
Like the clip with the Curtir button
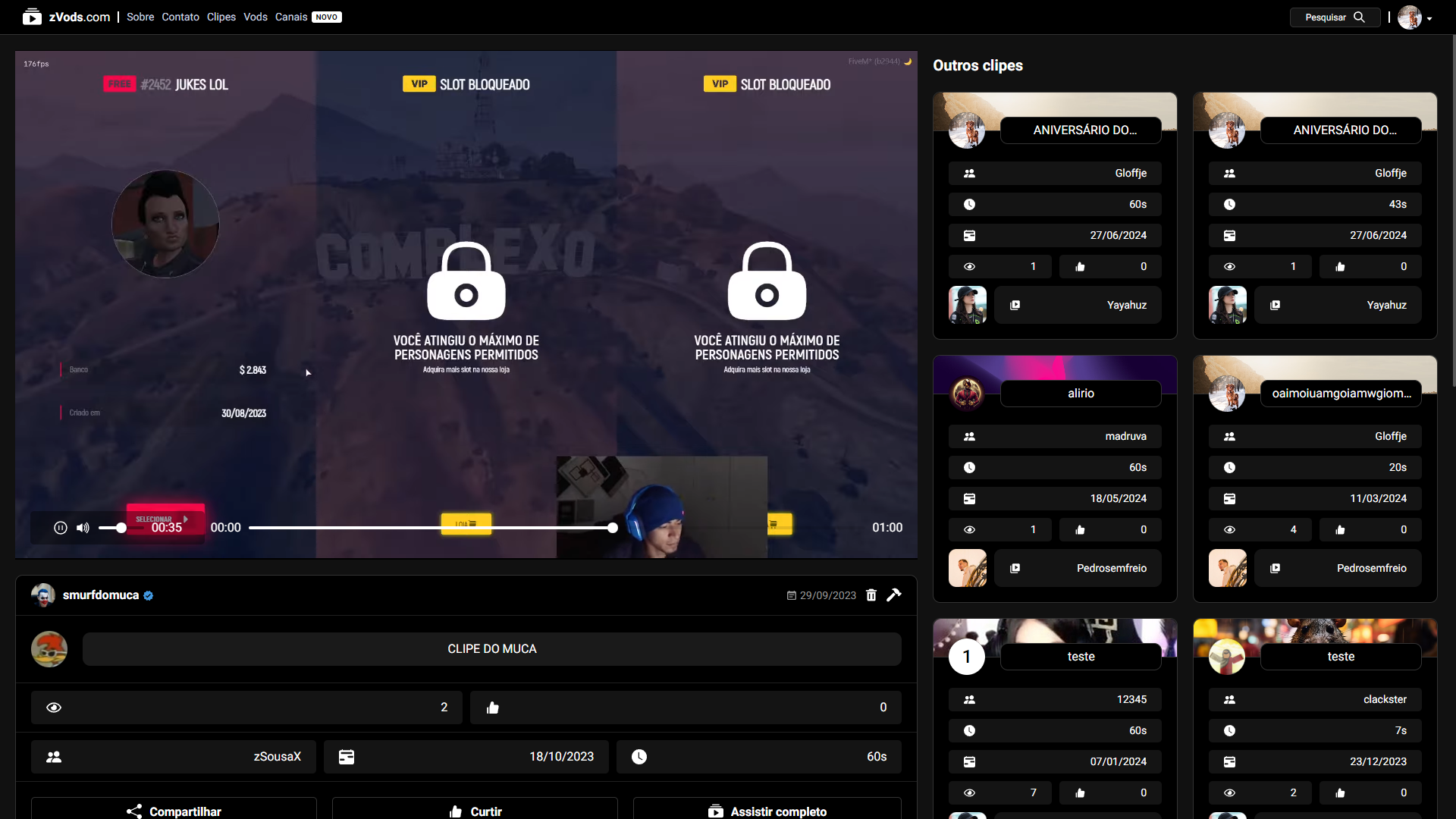pos(475,811)
